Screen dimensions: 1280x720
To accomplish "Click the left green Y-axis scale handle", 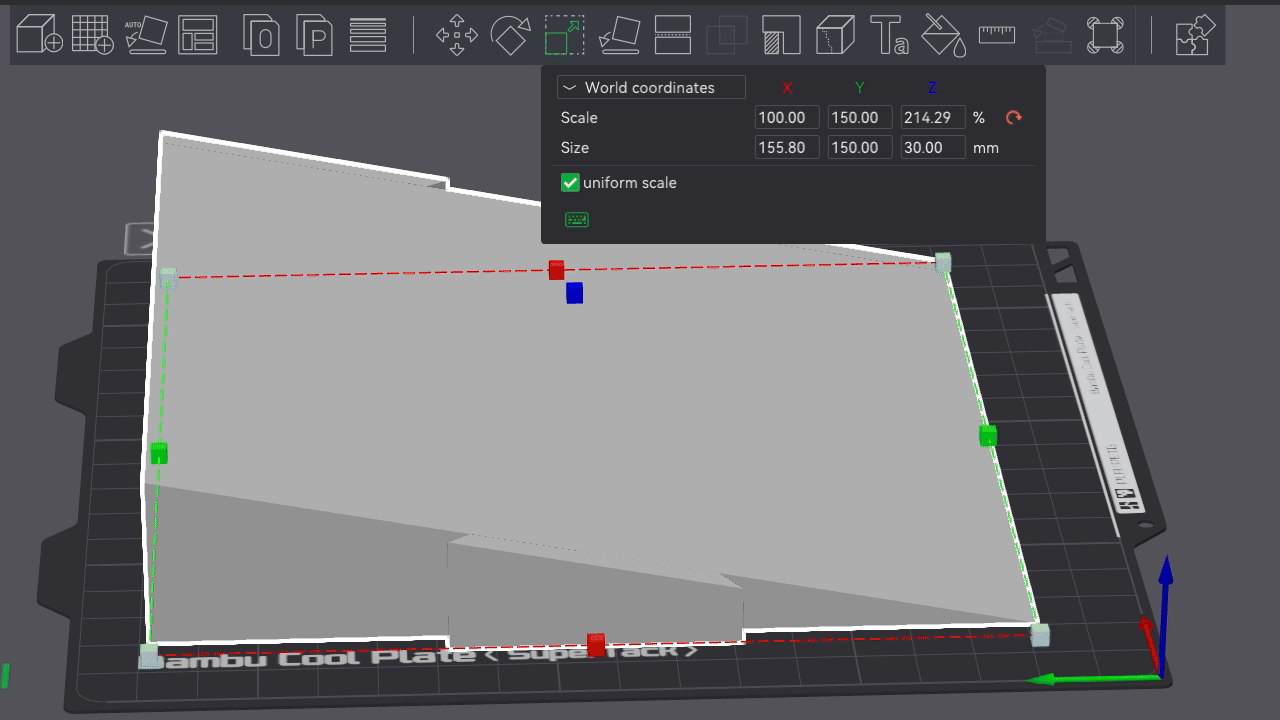I will click(159, 453).
